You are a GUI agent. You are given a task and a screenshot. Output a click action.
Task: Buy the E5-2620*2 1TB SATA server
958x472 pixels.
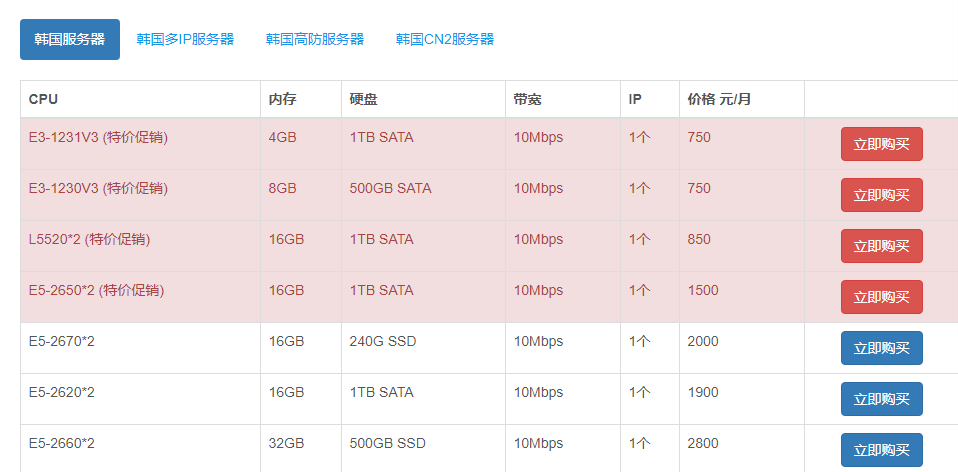tap(881, 399)
